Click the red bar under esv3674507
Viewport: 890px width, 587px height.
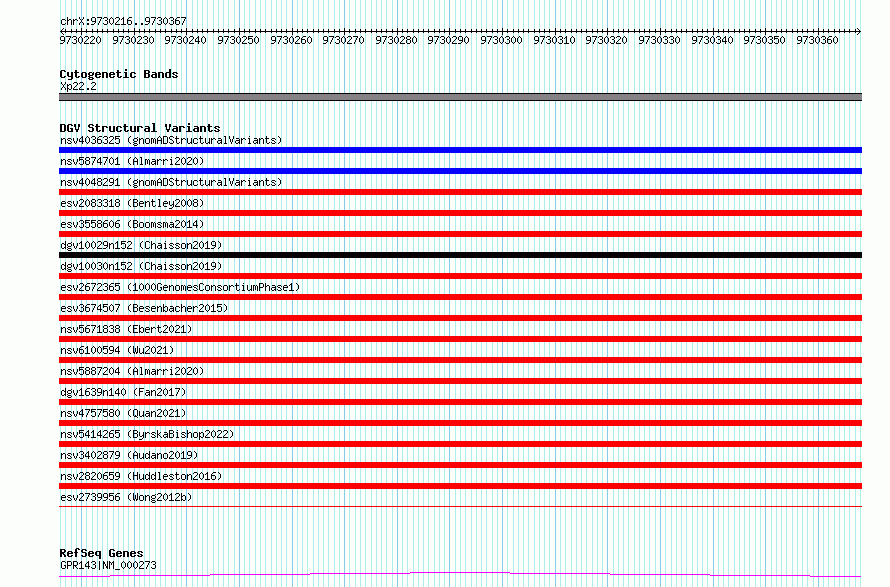point(460,318)
